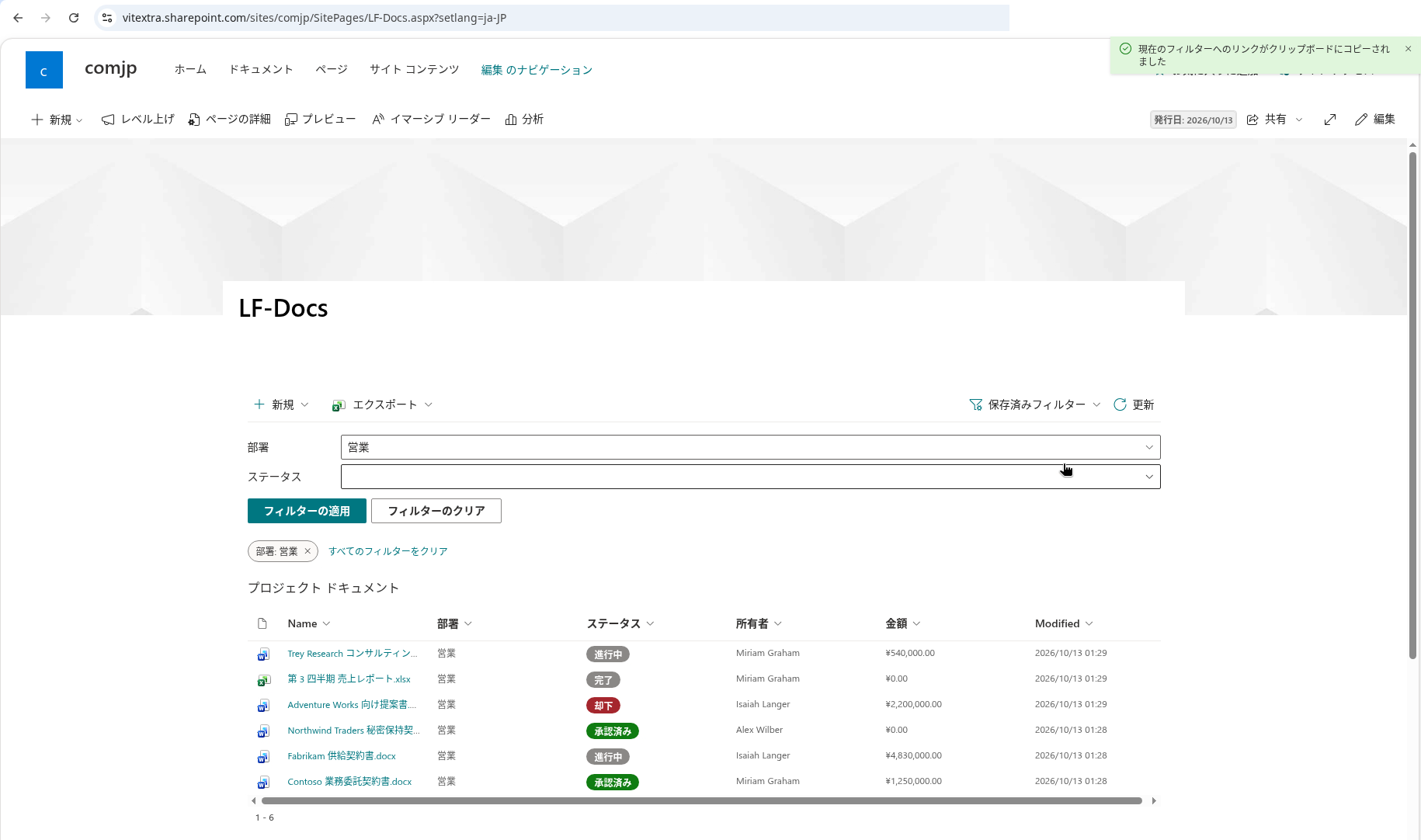Click the browser address bar
This screenshot has width=1421, height=840.
click(x=551, y=18)
